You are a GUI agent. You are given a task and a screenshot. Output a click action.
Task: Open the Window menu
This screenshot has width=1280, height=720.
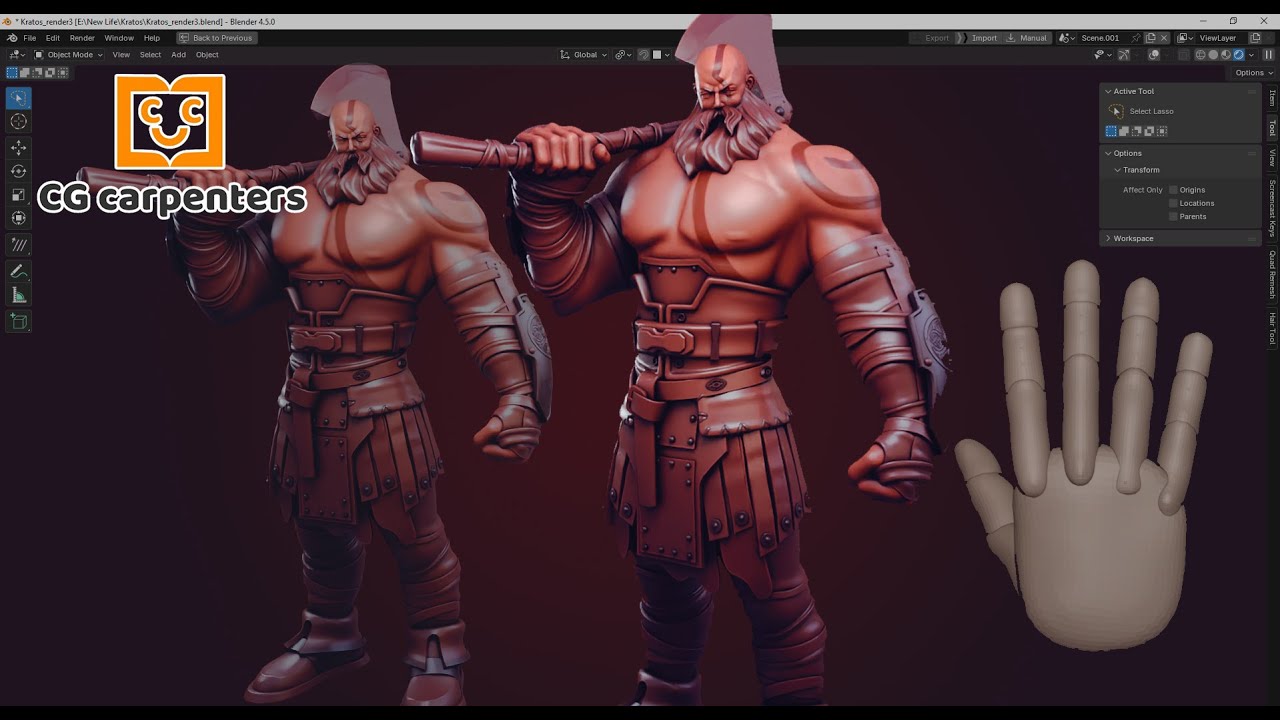(119, 38)
